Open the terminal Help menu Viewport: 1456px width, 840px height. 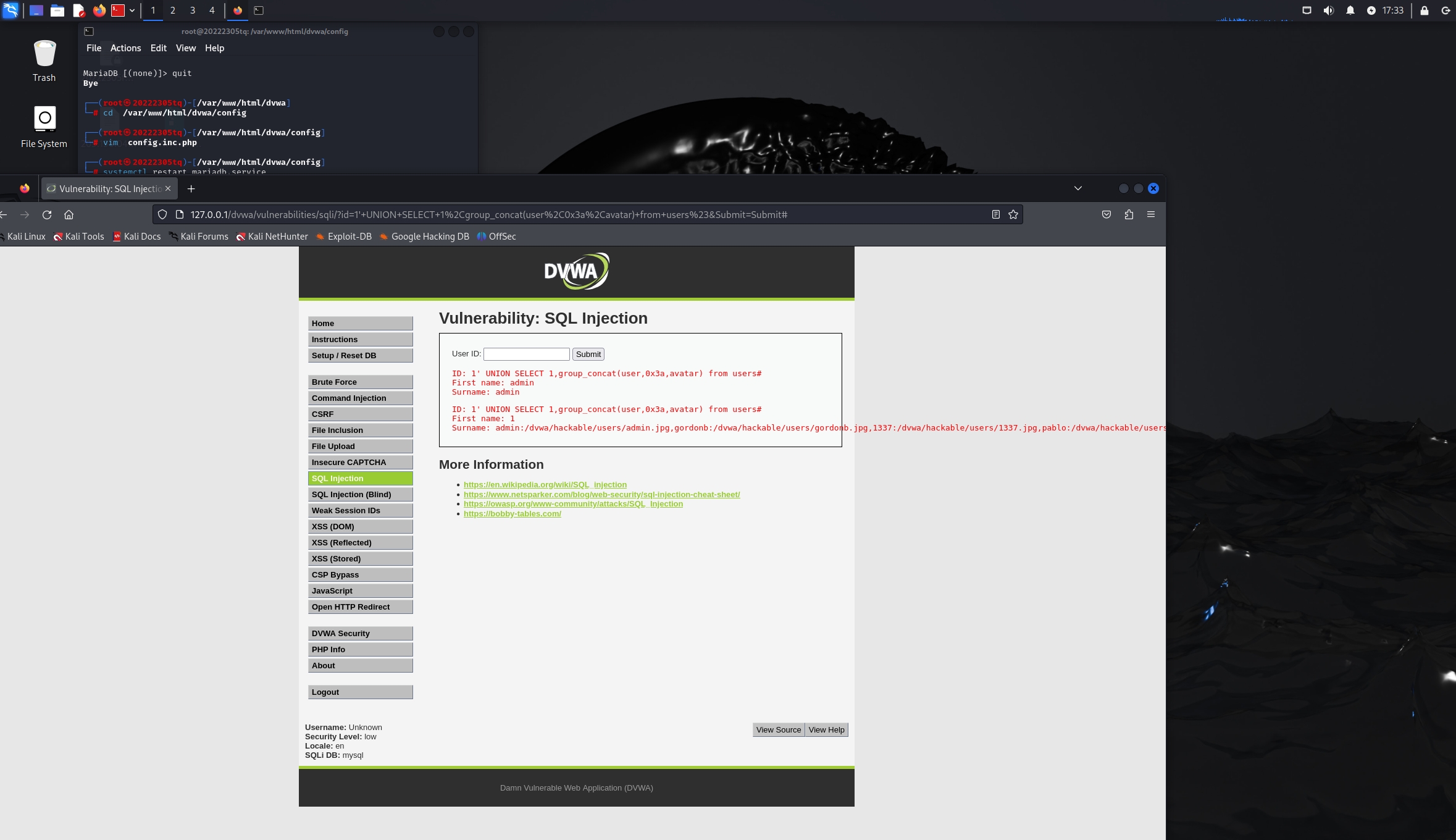pyautogui.click(x=214, y=48)
